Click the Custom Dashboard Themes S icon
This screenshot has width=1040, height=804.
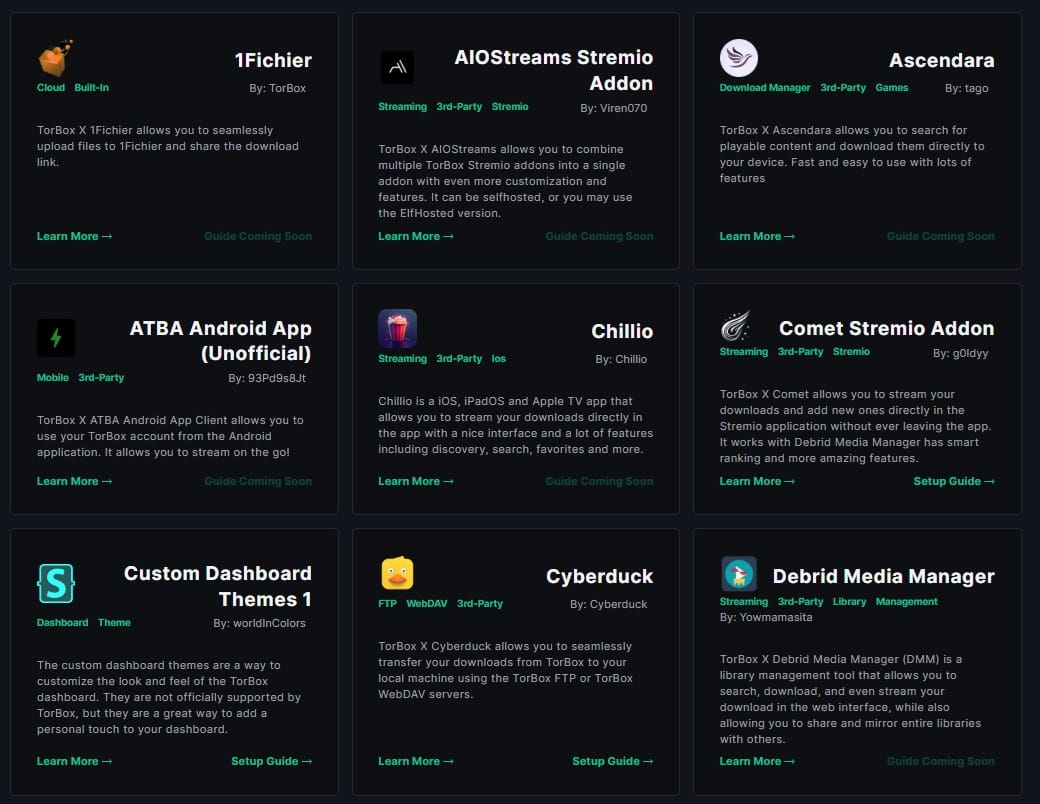point(55,583)
